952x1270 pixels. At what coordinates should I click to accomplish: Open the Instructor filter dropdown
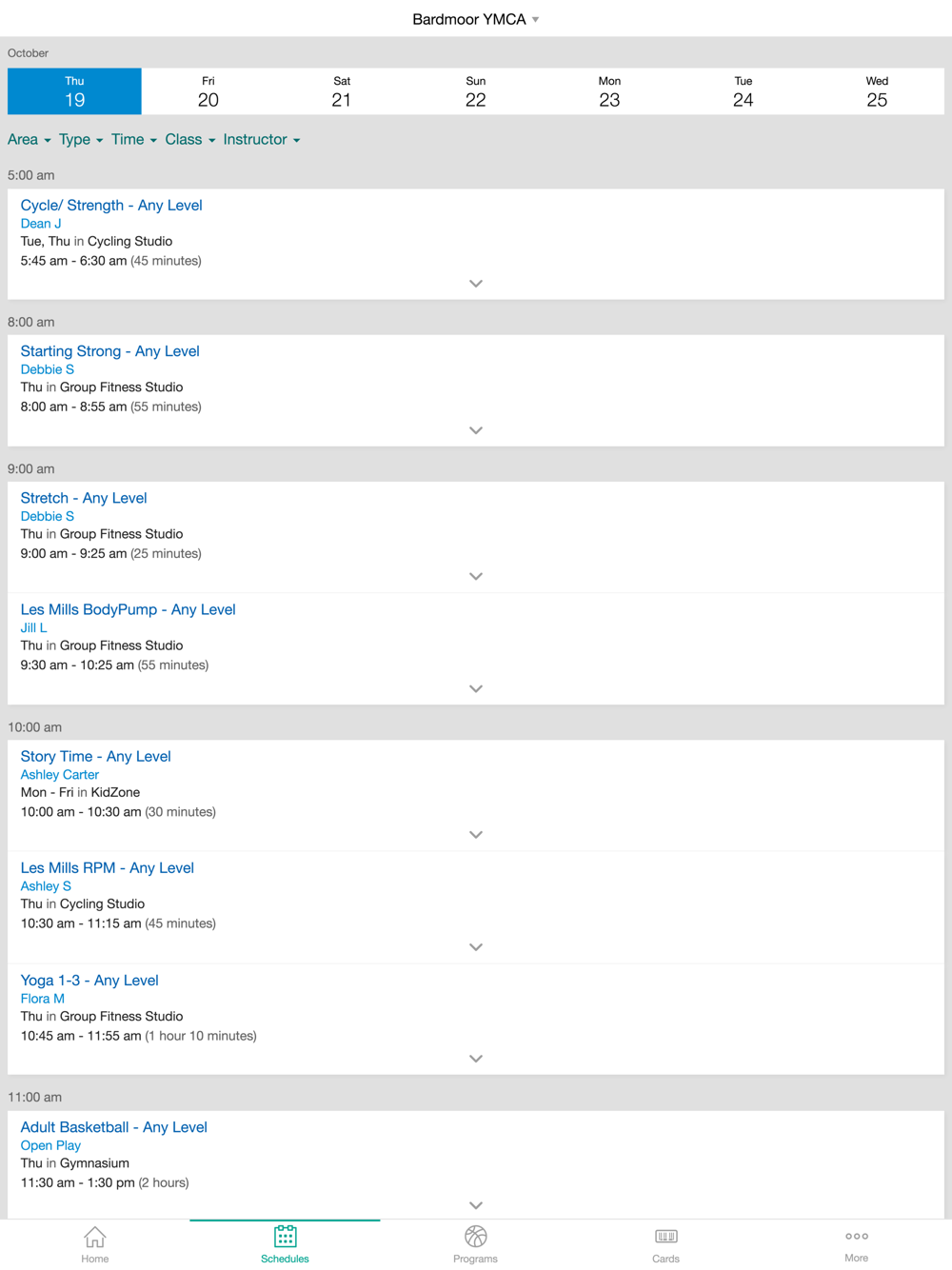tap(262, 139)
